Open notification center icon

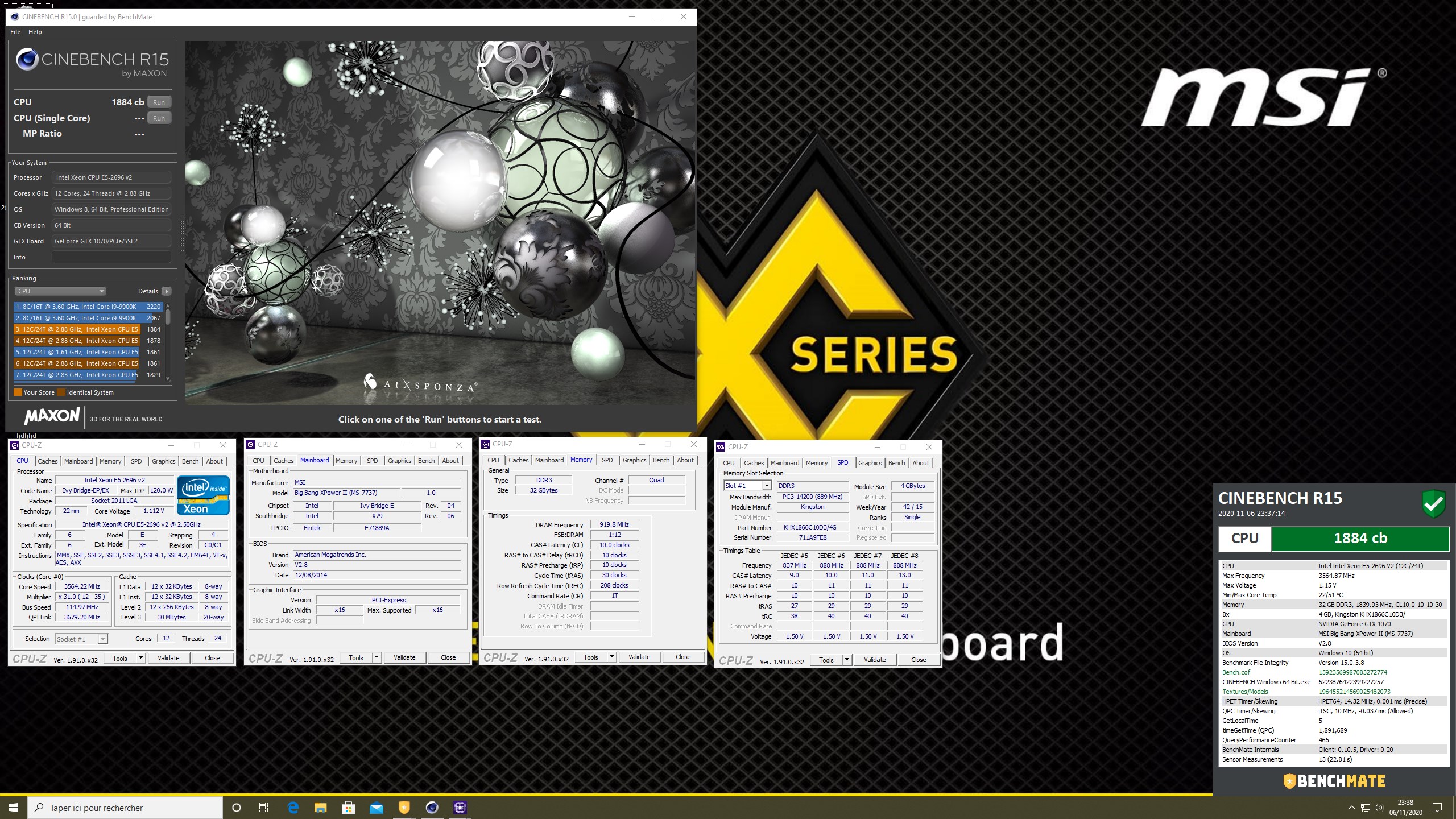[x=1437, y=808]
